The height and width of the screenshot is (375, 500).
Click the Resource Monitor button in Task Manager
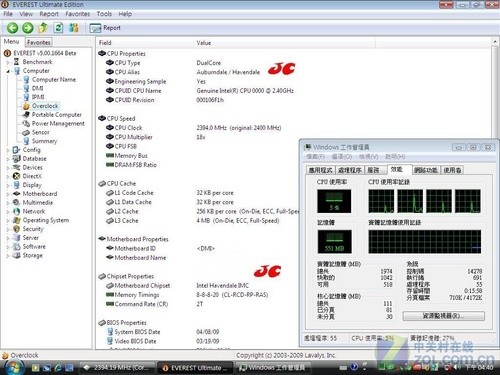tap(443, 316)
